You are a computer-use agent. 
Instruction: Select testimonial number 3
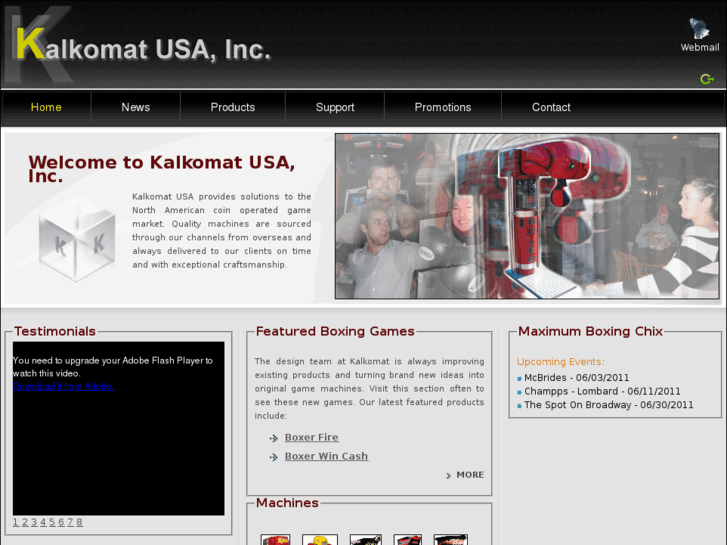[34, 522]
